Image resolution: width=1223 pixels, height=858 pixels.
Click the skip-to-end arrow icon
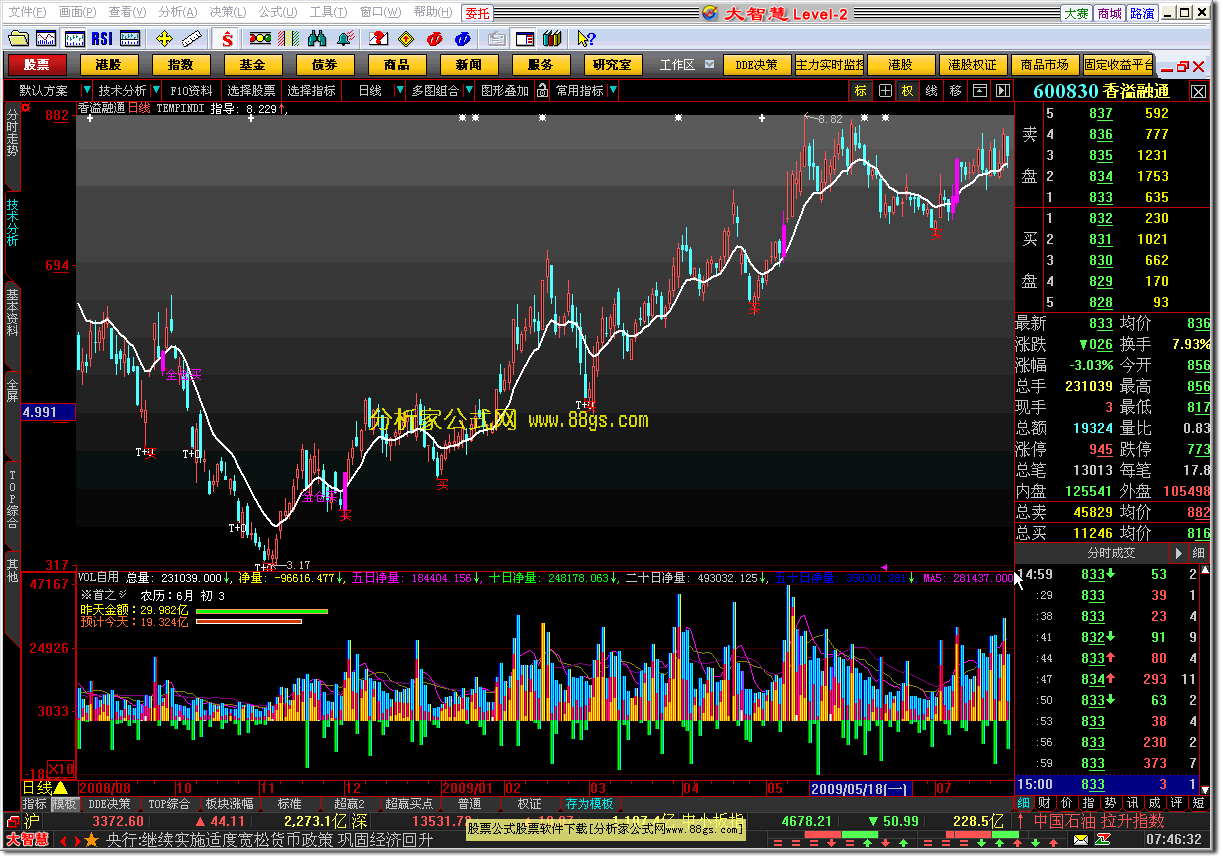[1001, 91]
